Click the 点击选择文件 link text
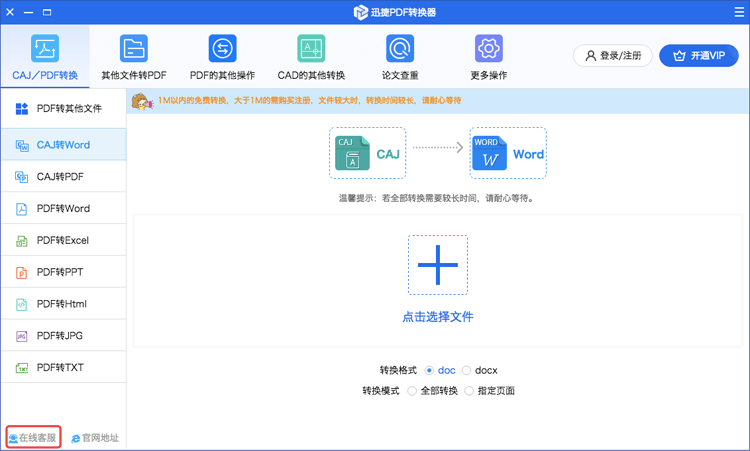 pyautogui.click(x=438, y=317)
